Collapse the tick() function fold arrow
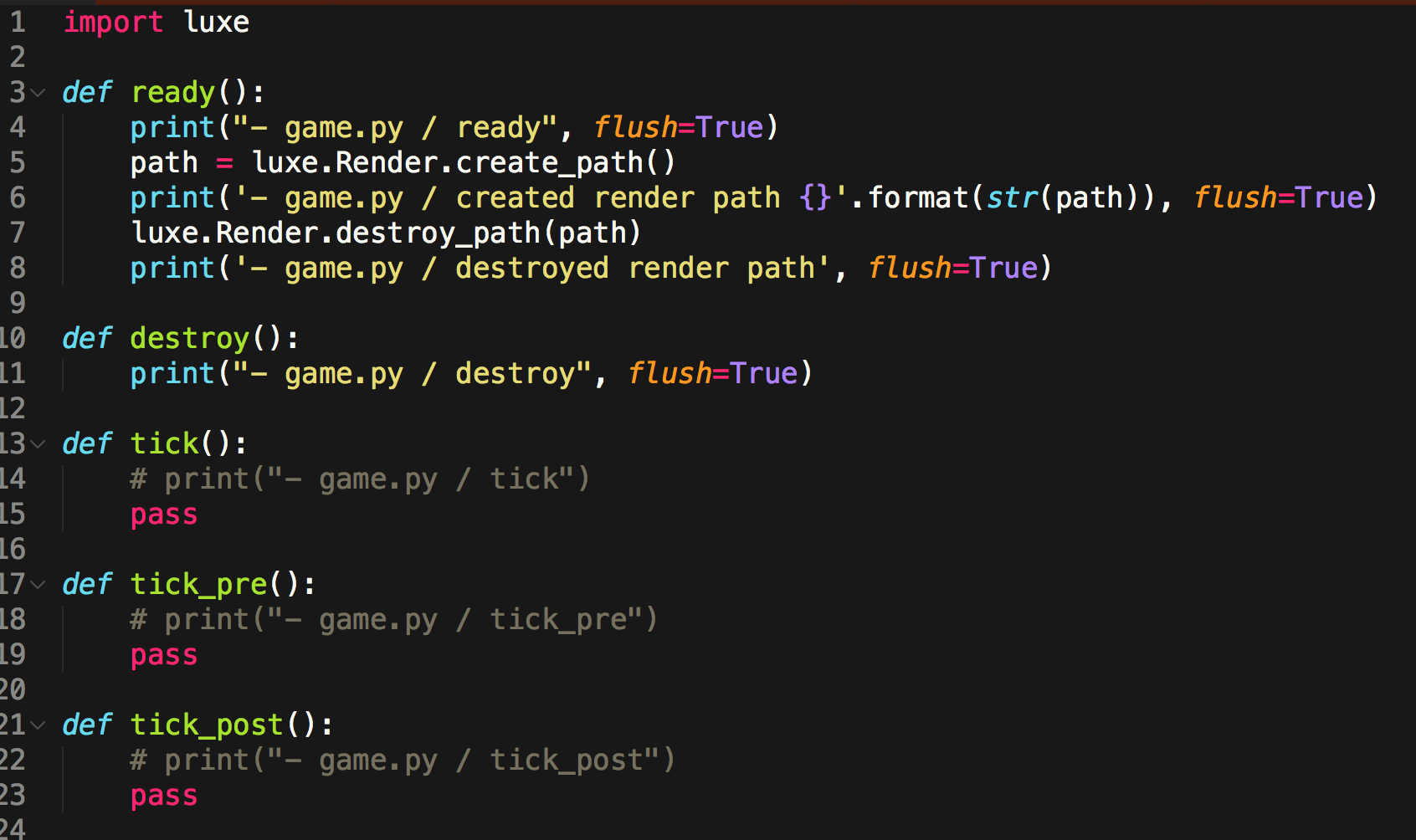Screen dimensions: 1416x840 coord(38,444)
